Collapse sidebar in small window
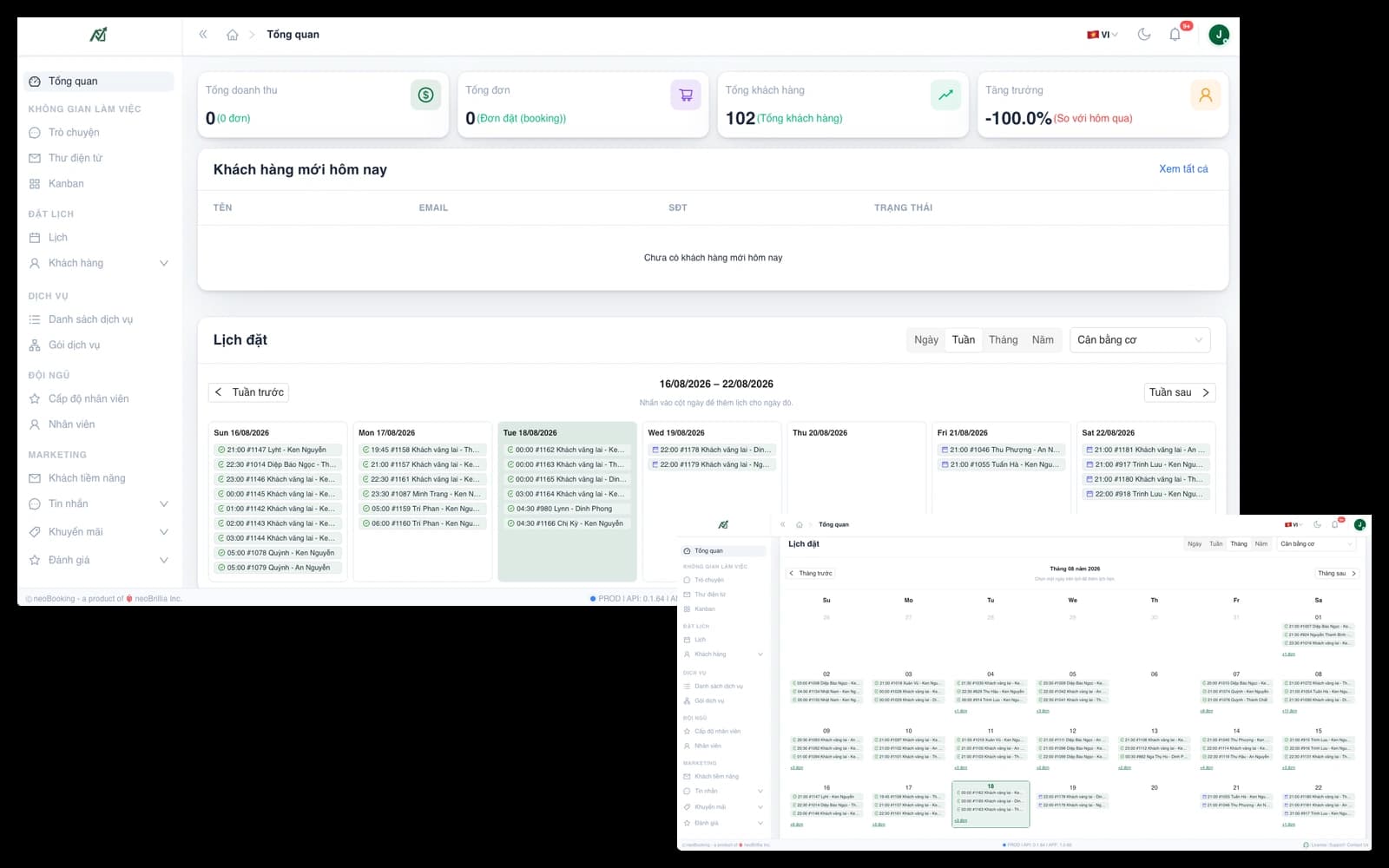Image resolution: width=1389 pixels, height=868 pixels. point(783,525)
